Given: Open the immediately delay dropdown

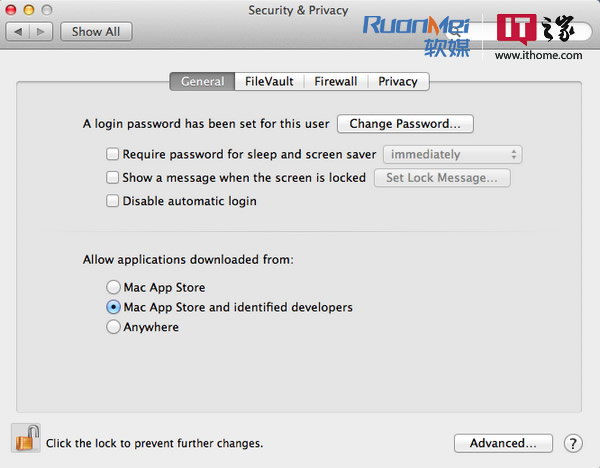Looking at the screenshot, I should pos(453,155).
